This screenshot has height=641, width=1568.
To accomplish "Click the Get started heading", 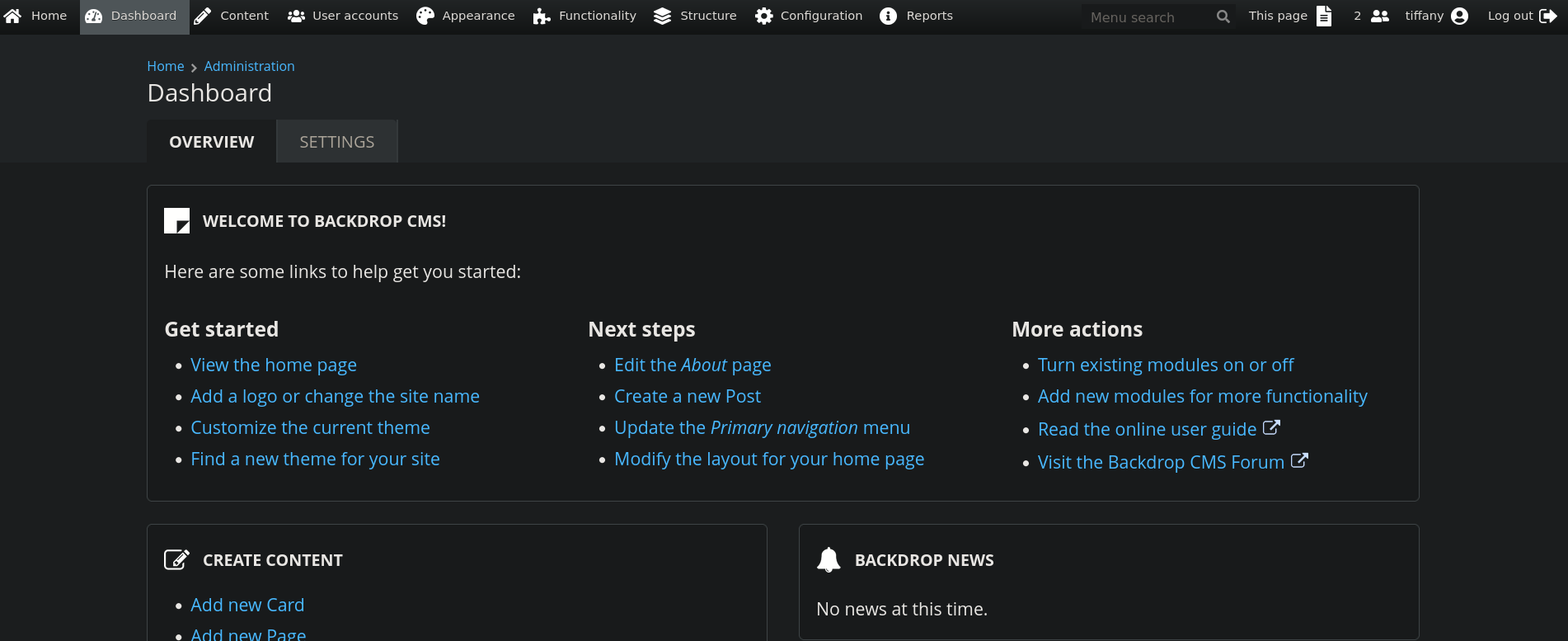I will tap(222, 329).
